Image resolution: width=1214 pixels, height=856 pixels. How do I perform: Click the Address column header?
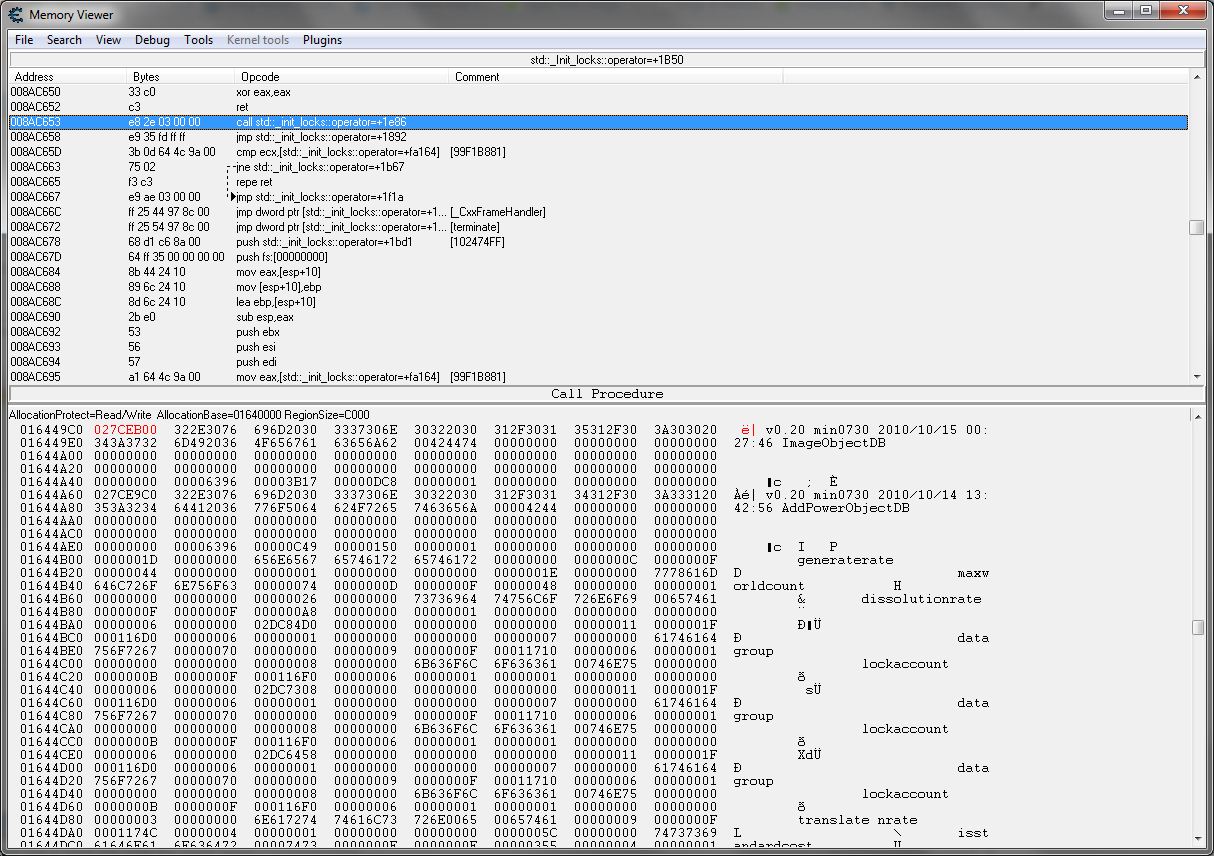point(34,77)
